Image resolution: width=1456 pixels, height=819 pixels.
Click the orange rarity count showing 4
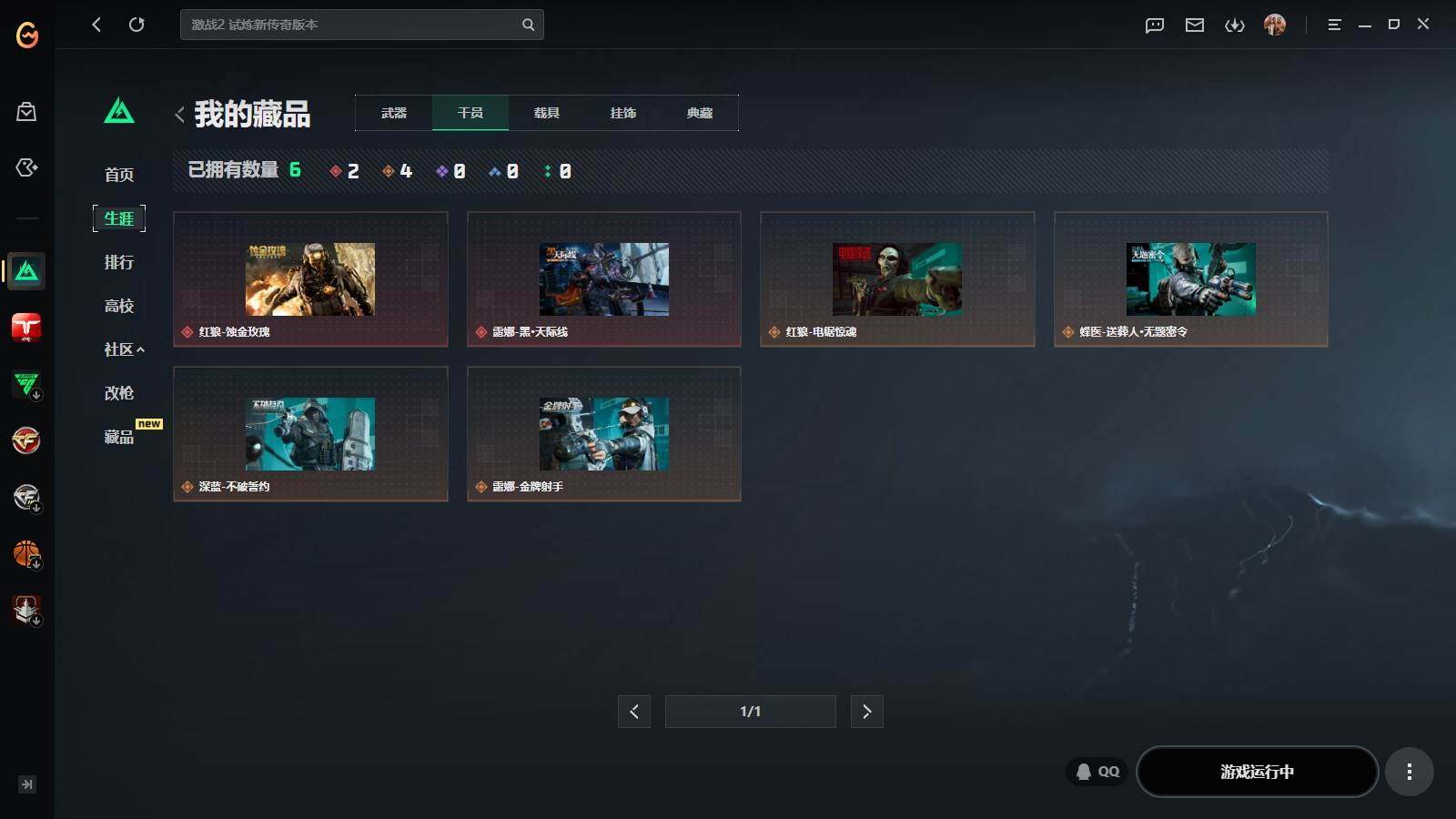click(398, 171)
